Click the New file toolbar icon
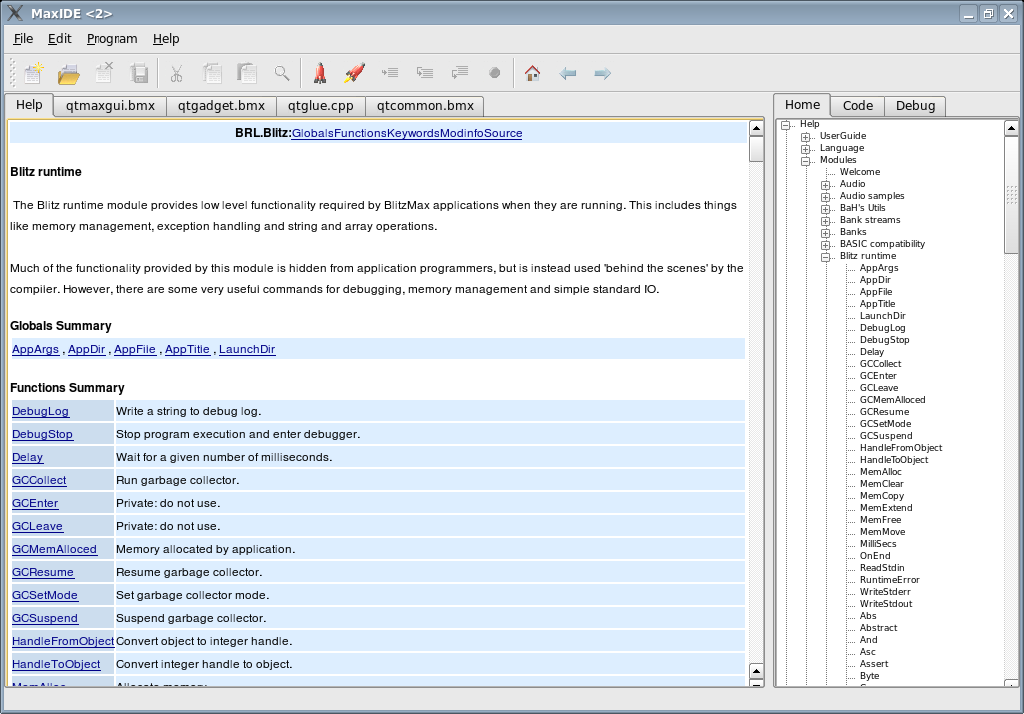The height and width of the screenshot is (714, 1024). pos(33,73)
